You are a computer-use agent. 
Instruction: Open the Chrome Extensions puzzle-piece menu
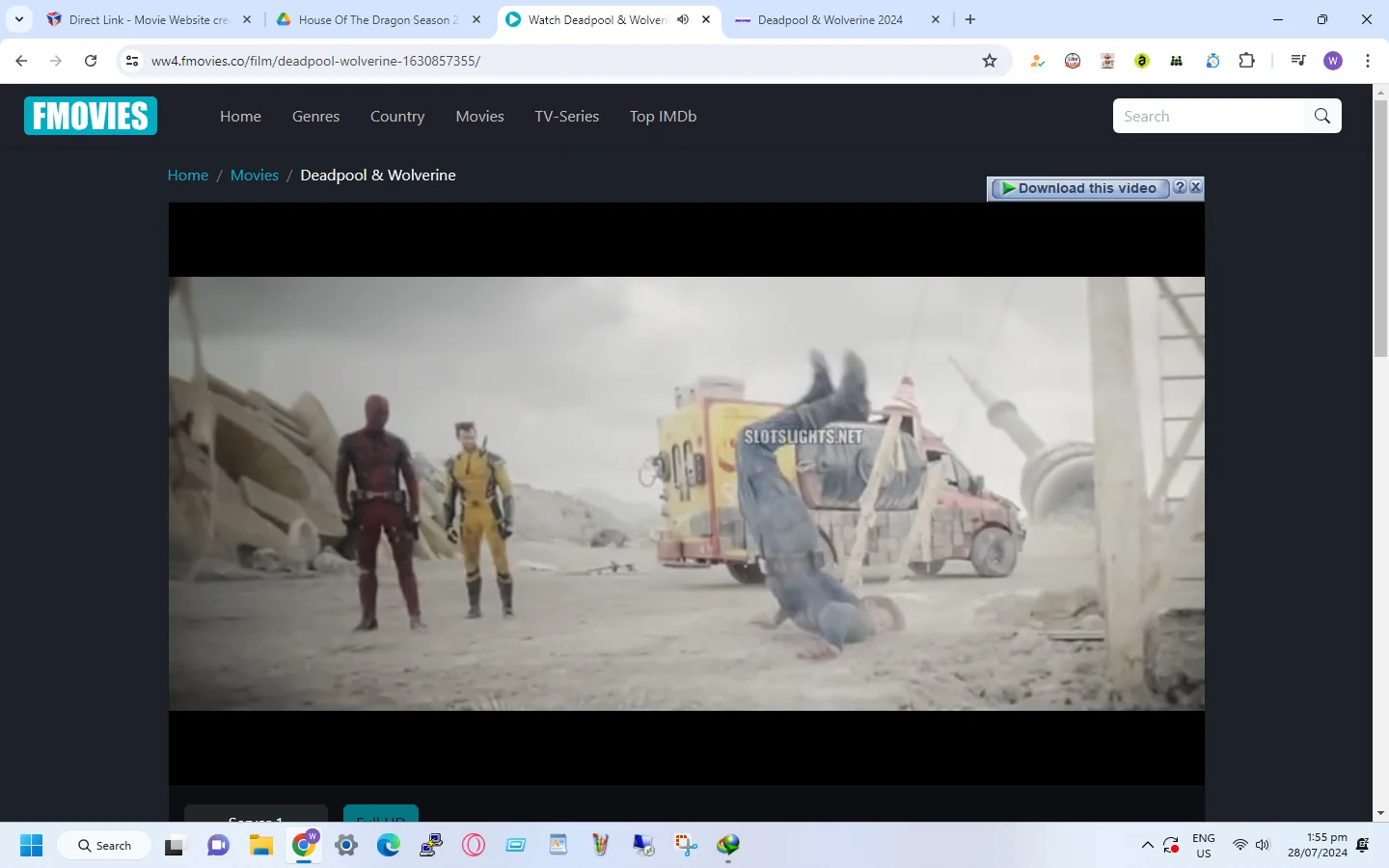[x=1246, y=61]
